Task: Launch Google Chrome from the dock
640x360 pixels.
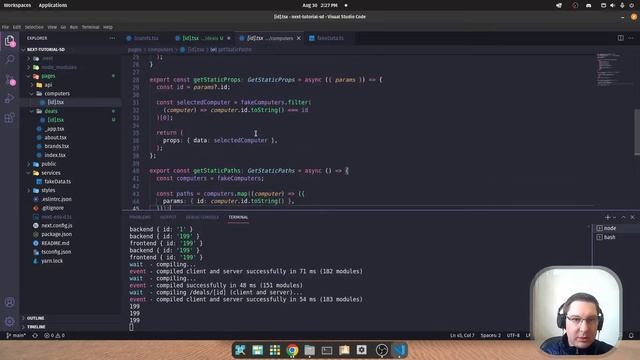Action: tap(292, 350)
